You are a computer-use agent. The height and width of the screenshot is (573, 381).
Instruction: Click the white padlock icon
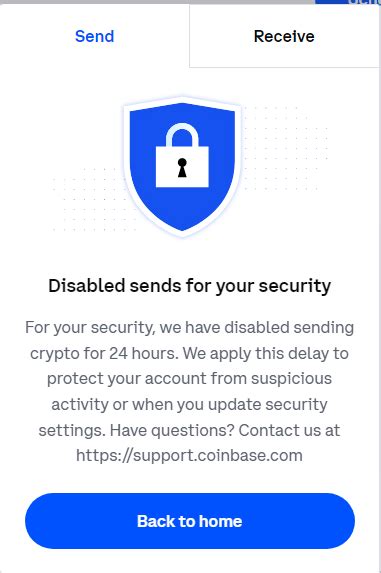pyautogui.click(x=182, y=155)
